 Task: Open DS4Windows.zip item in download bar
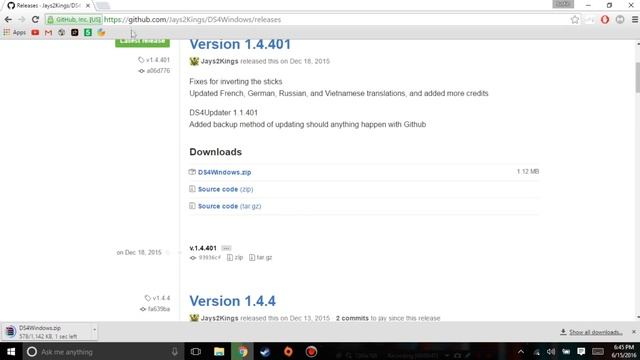click(x=46, y=332)
